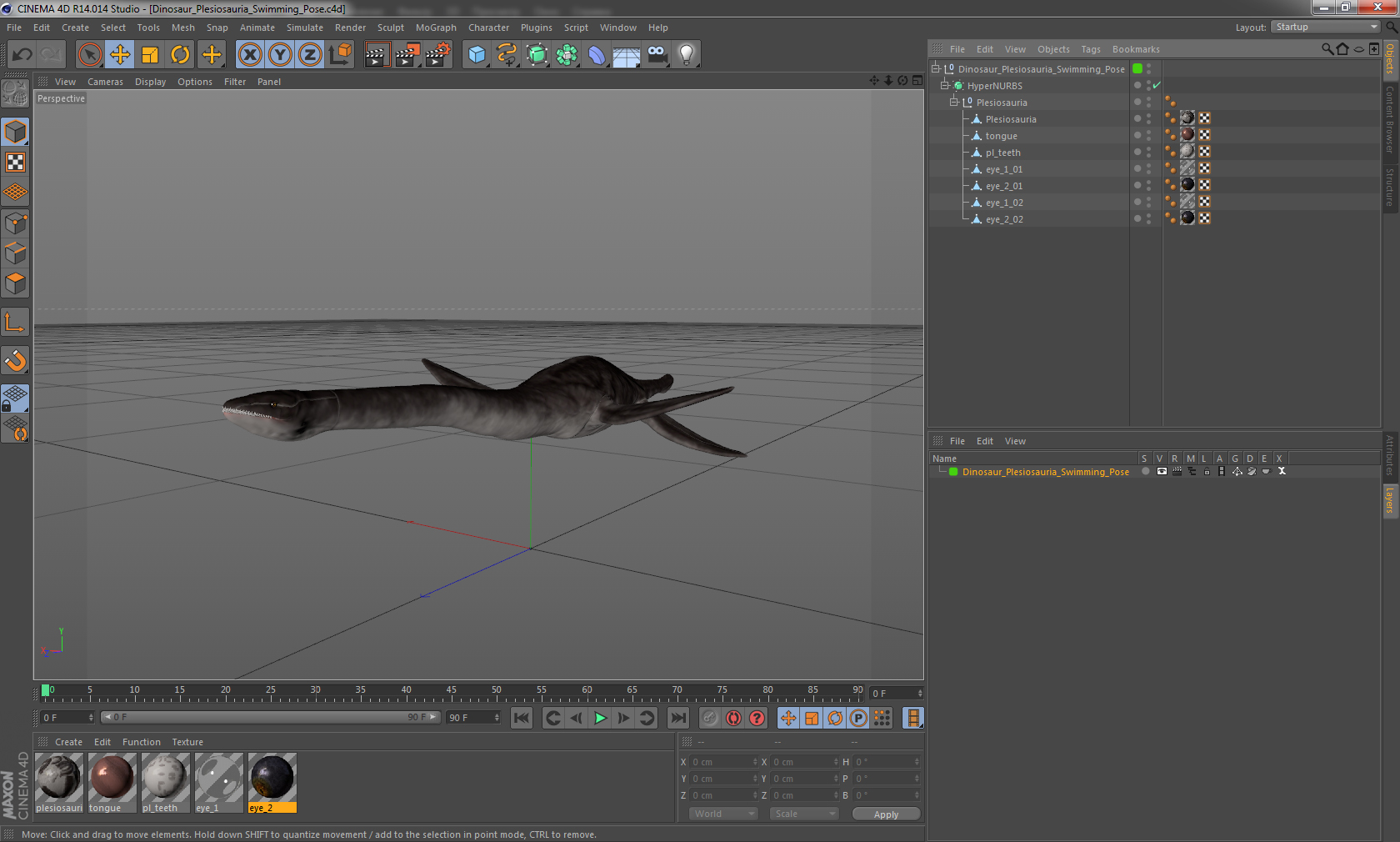Toggle visibility dots of eye_1_01 object

click(1148, 169)
